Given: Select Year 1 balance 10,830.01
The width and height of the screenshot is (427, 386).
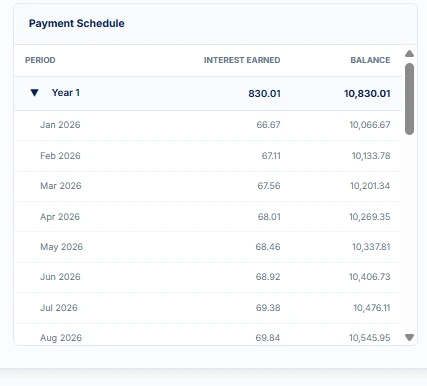Looking at the screenshot, I should point(367,93).
